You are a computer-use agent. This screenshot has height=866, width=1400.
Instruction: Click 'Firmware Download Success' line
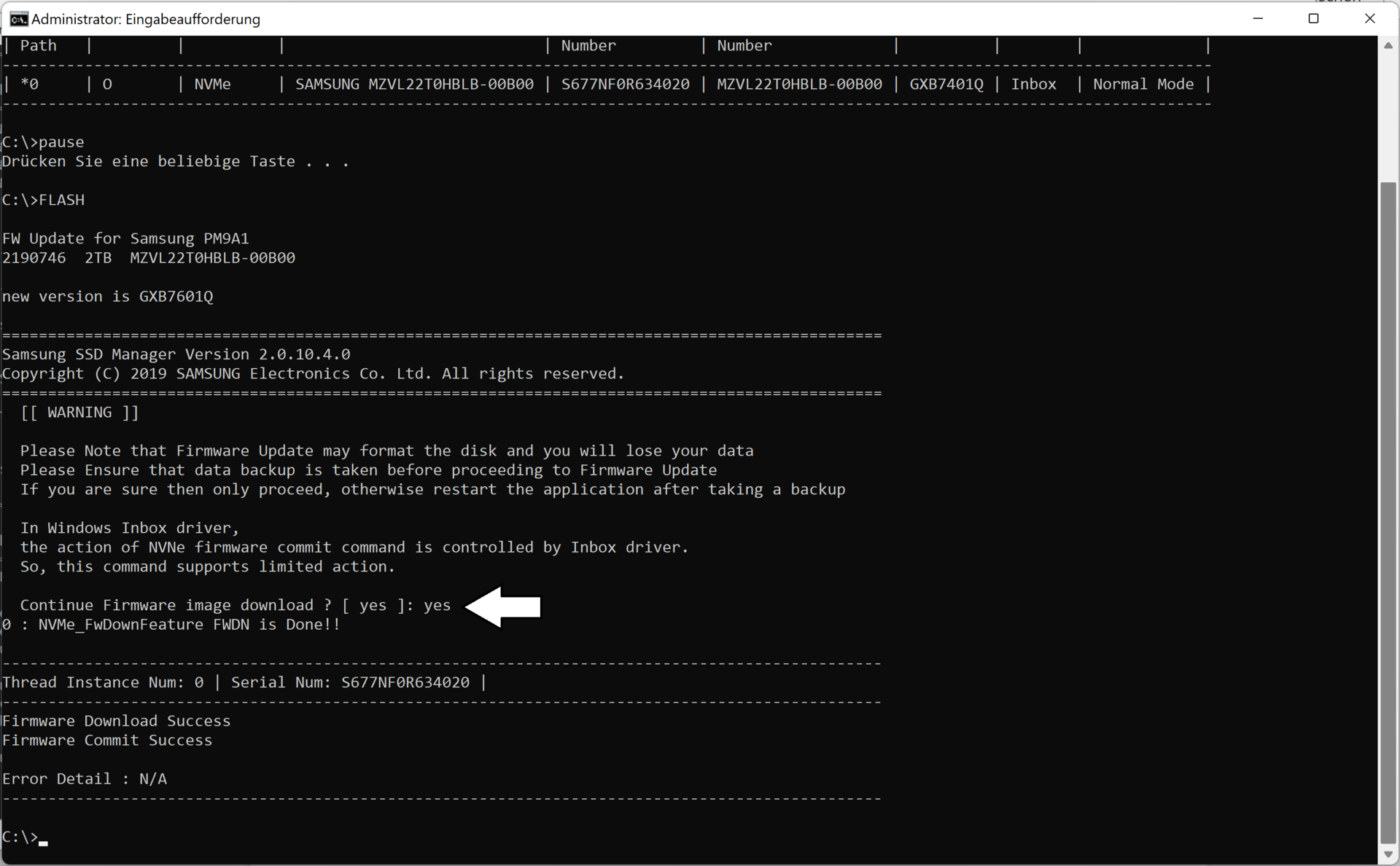[x=116, y=722]
